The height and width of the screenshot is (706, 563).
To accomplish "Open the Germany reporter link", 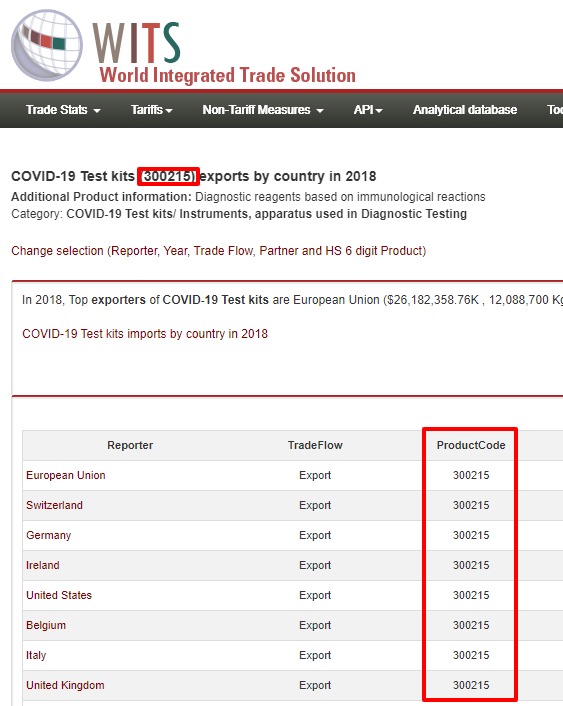I will 49,535.
